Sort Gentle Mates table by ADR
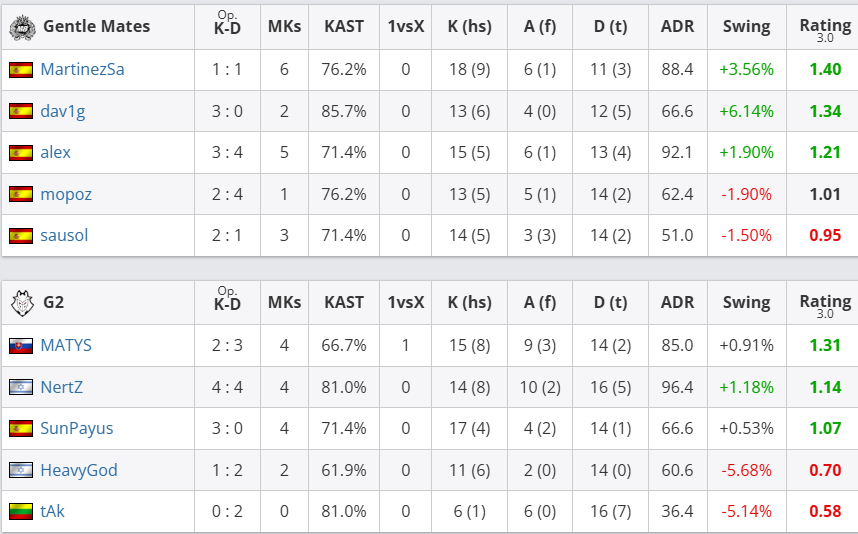Viewport: 858px width, 534px height. point(677,28)
